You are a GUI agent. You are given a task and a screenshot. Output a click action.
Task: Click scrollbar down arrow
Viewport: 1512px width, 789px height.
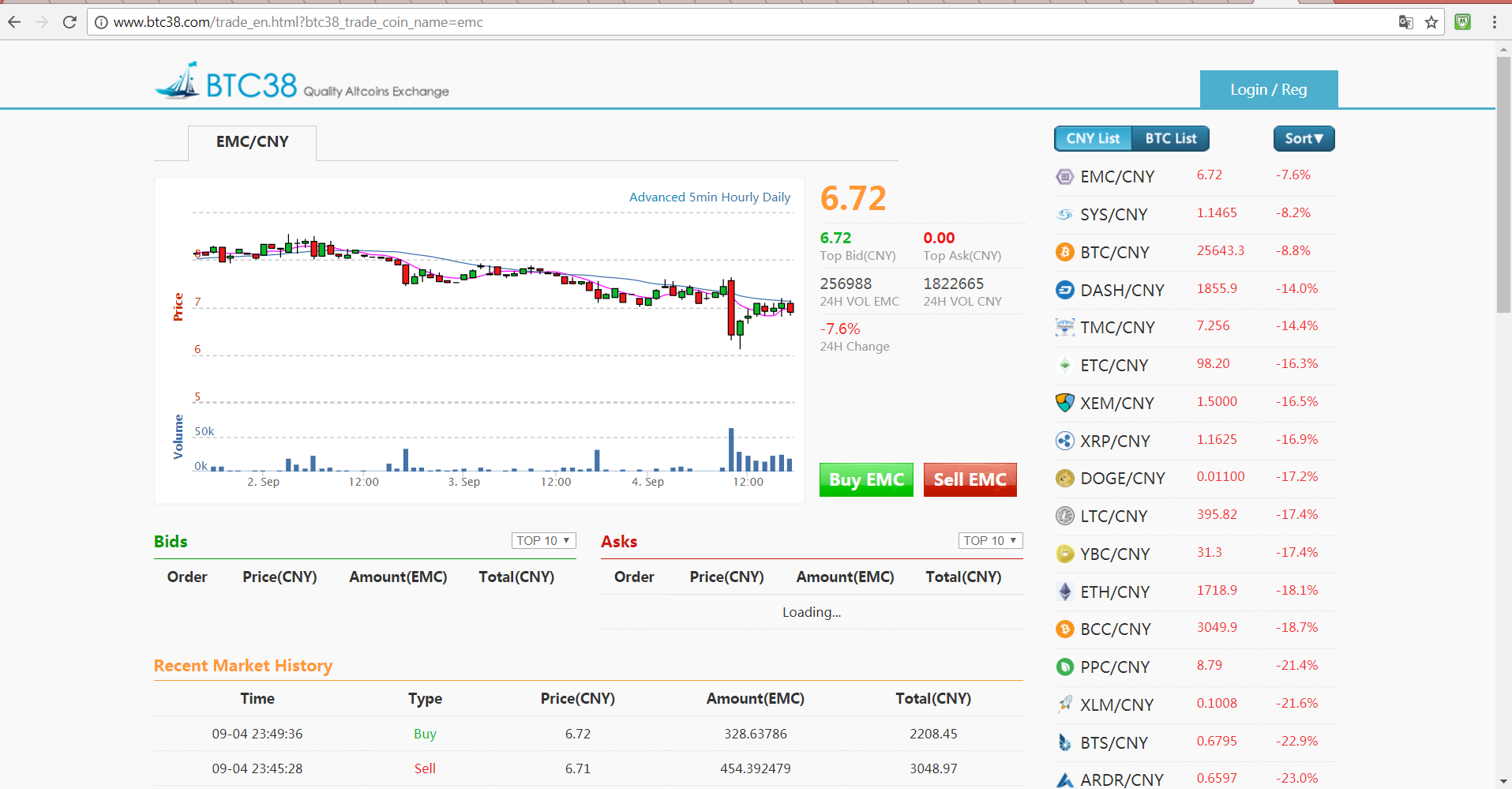pos(1503,781)
